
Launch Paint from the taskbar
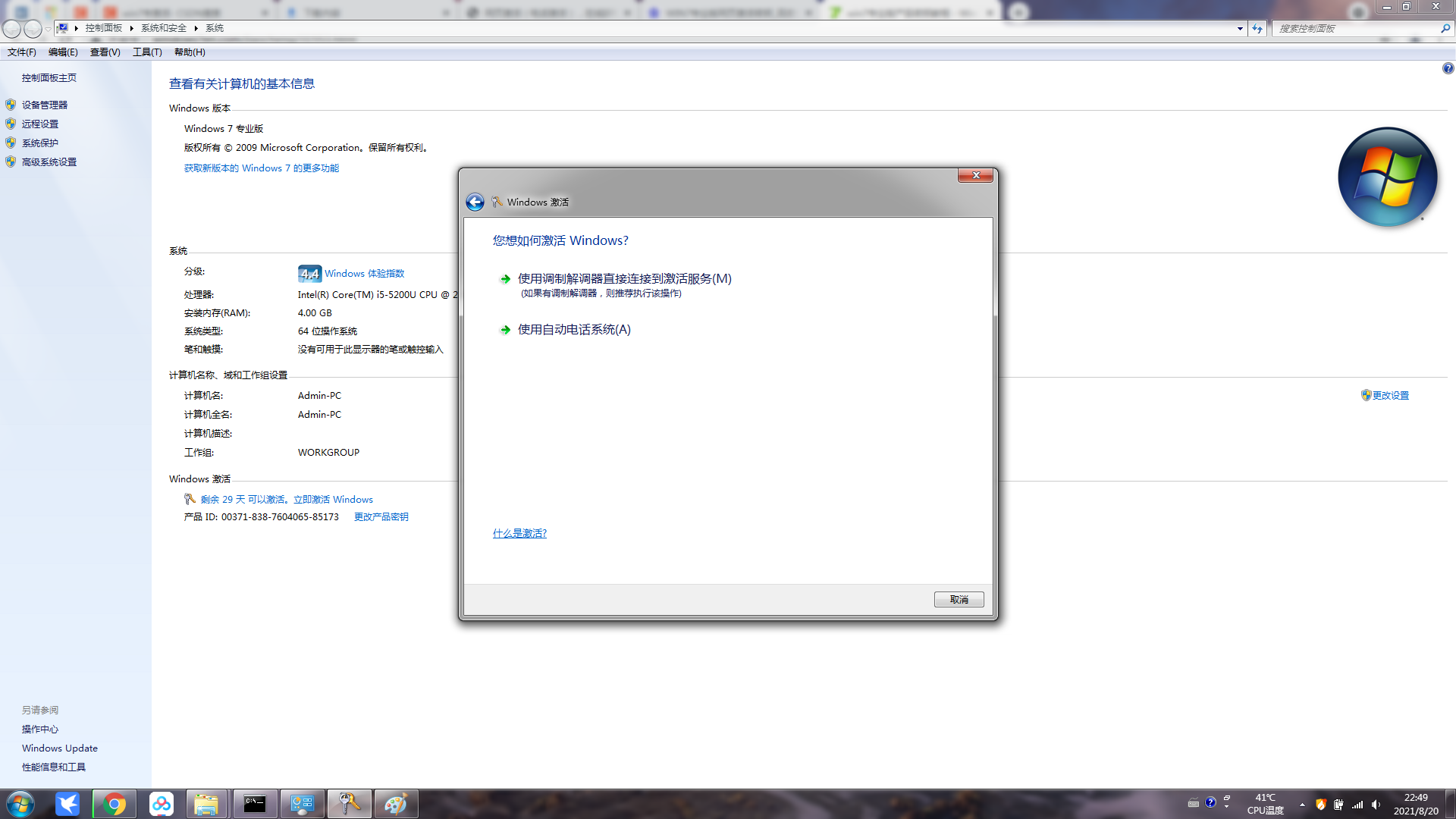pos(396,803)
